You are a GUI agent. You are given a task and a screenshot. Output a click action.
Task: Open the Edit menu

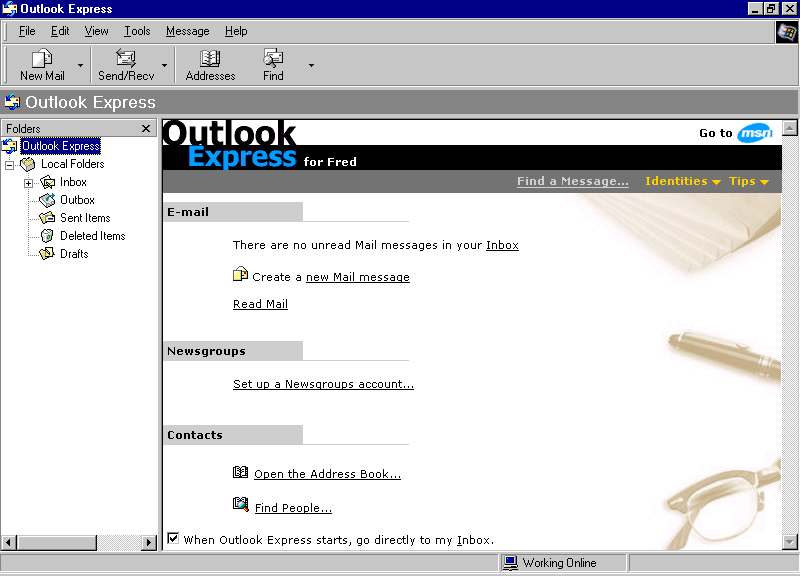(60, 31)
